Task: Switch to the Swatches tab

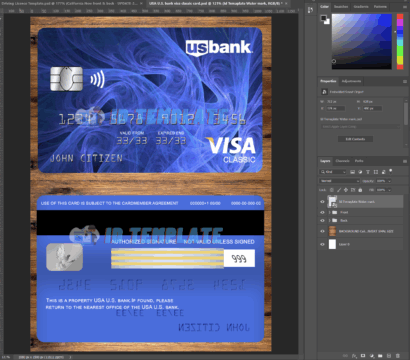Action: tap(341, 7)
